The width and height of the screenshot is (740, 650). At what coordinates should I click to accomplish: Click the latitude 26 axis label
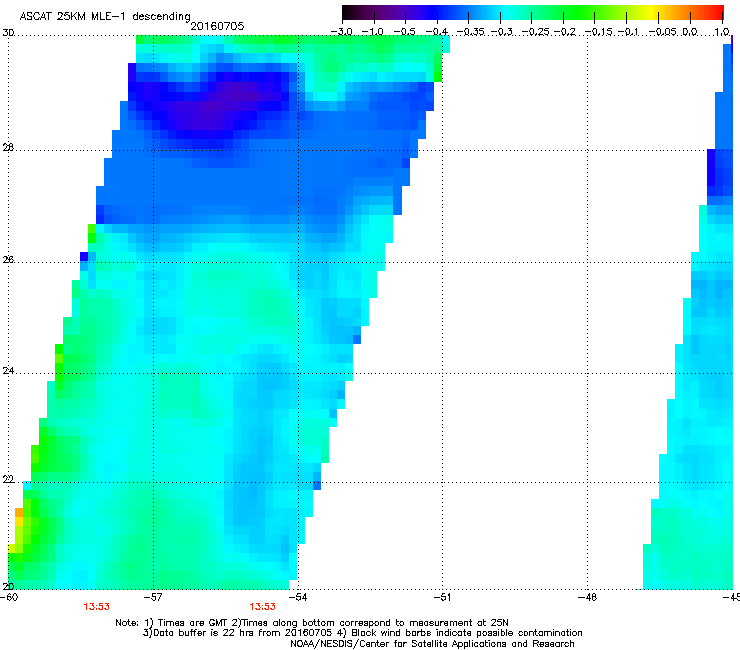coord(8,260)
